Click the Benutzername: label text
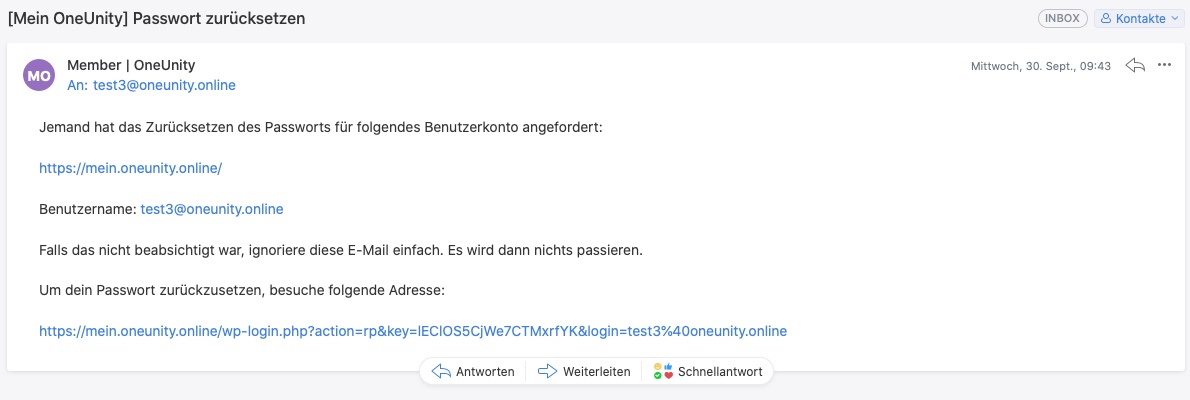 pos(87,209)
